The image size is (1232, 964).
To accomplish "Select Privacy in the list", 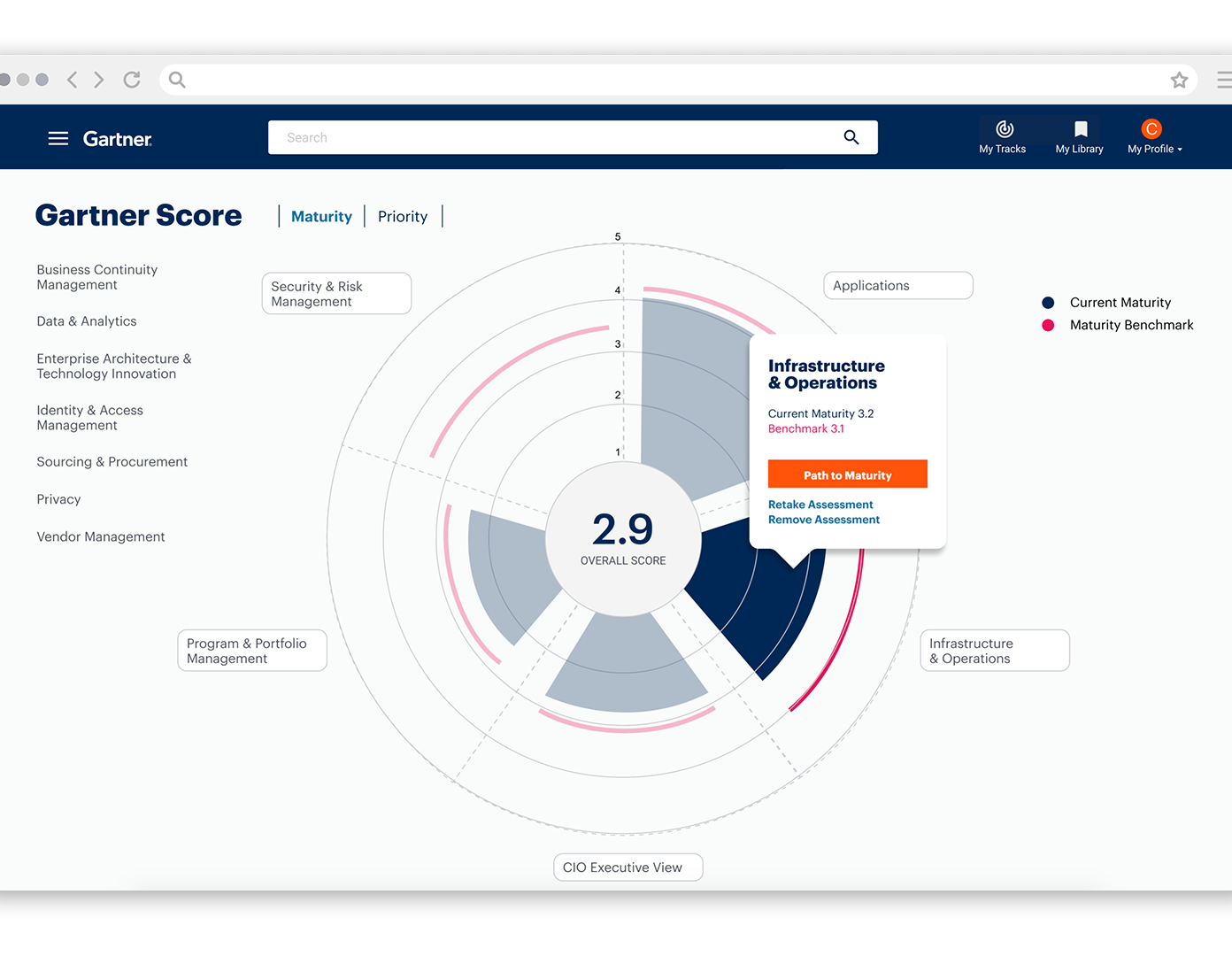I will click(x=58, y=499).
